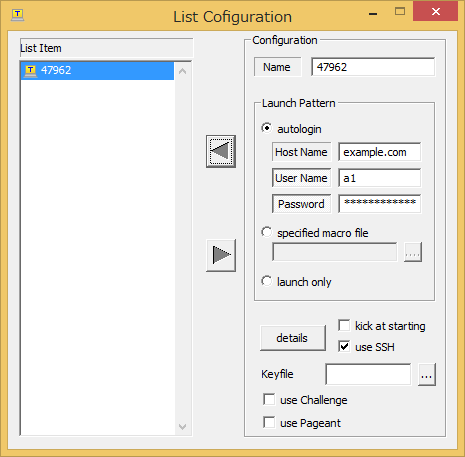Click the left arrow button
The width and height of the screenshot is (465, 457).
point(221,151)
